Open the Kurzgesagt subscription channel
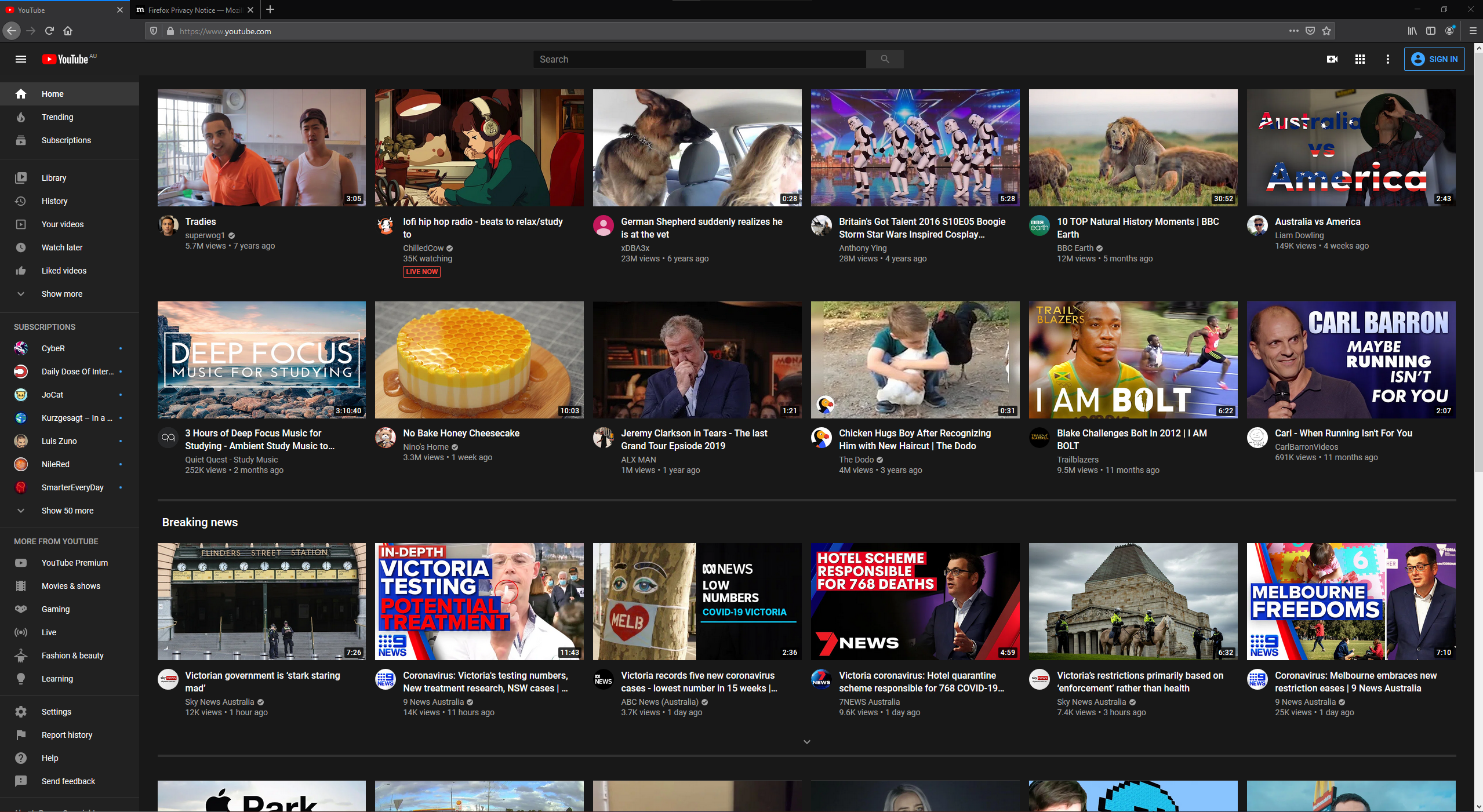 [x=70, y=418]
